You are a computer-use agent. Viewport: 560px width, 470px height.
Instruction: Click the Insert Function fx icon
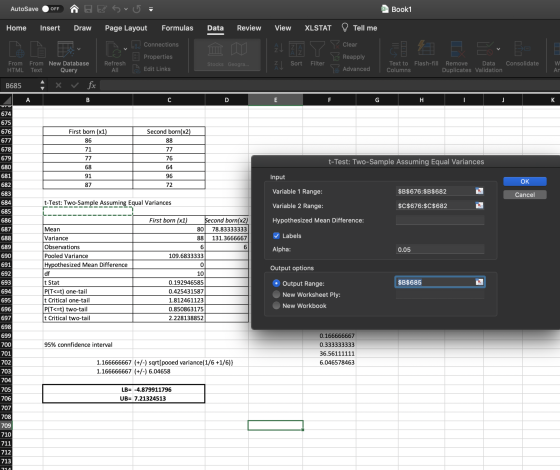click(x=92, y=85)
